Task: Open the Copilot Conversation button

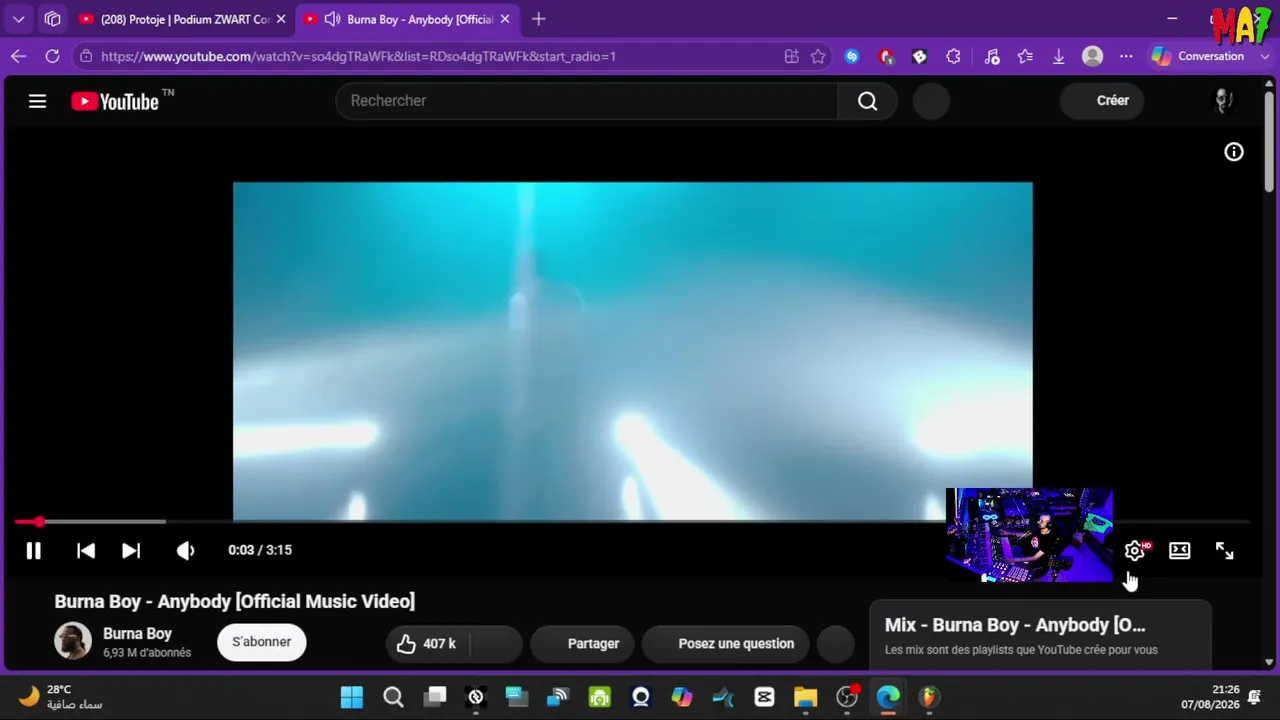Action: click(1198, 57)
